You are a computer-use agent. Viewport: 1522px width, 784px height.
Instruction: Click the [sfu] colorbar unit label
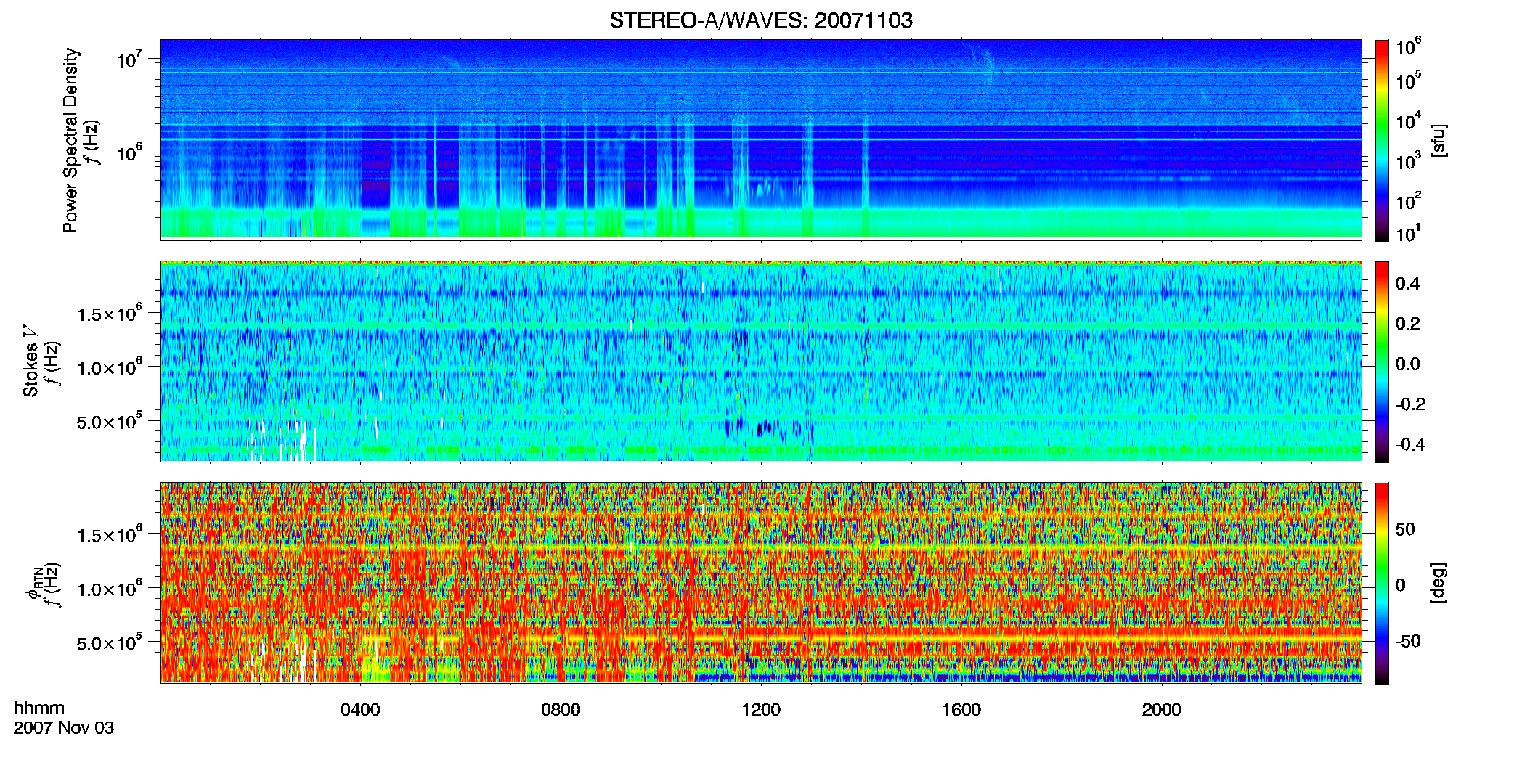[x=1438, y=140]
